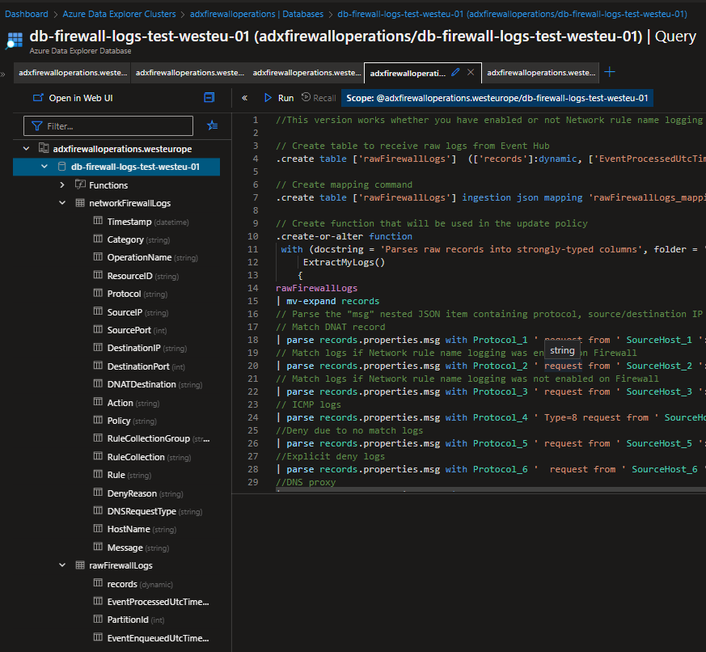706x652 pixels.
Task: Click the column icon beside Protocol
Action: (x=98, y=293)
